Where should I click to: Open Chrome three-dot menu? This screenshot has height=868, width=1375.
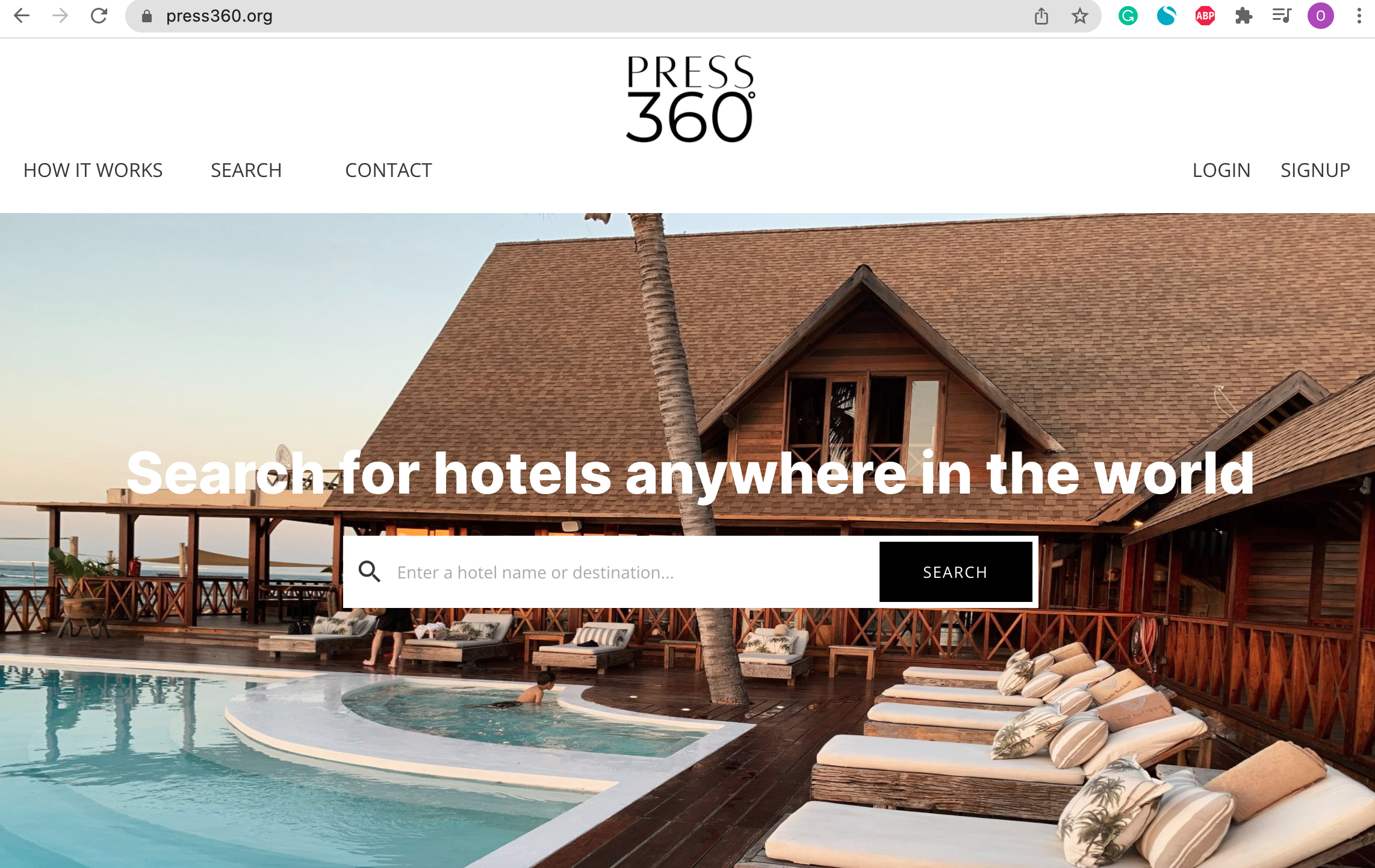click(x=1359, y=16)
